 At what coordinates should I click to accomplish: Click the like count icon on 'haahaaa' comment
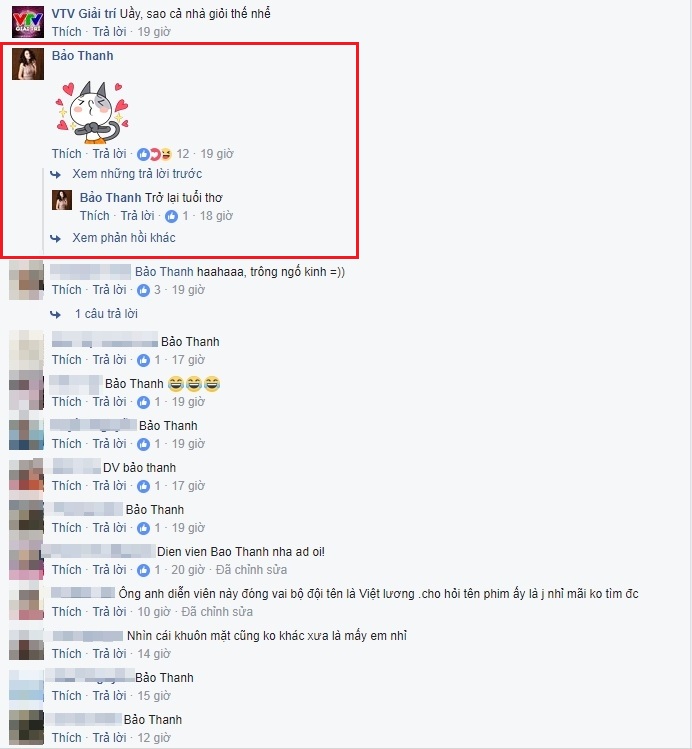click(x=143, y=290)
